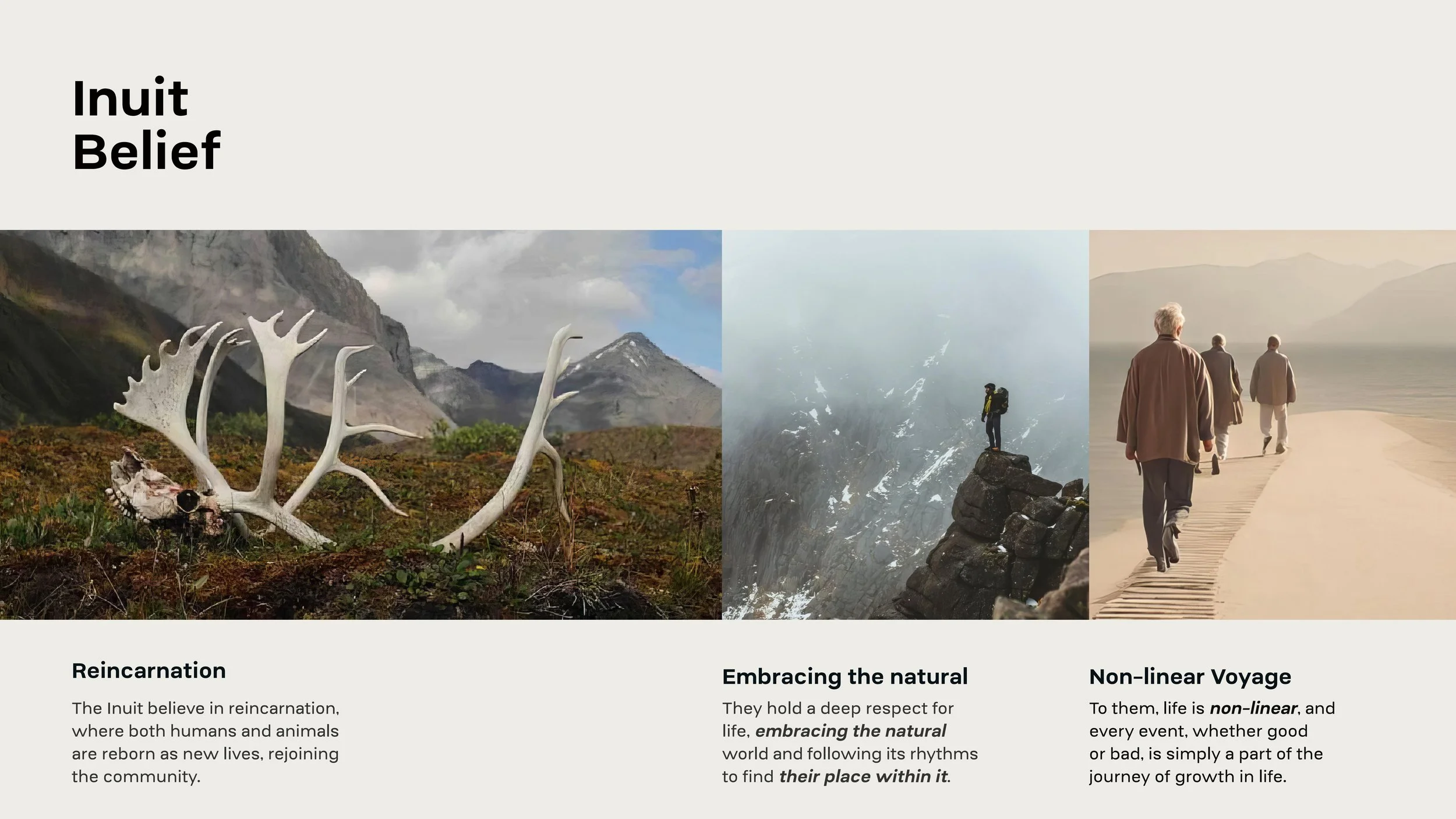Click the Non-linear Voyage heading
The height and width of the screenshot is (819, 1456).
tap(1190, 677)
